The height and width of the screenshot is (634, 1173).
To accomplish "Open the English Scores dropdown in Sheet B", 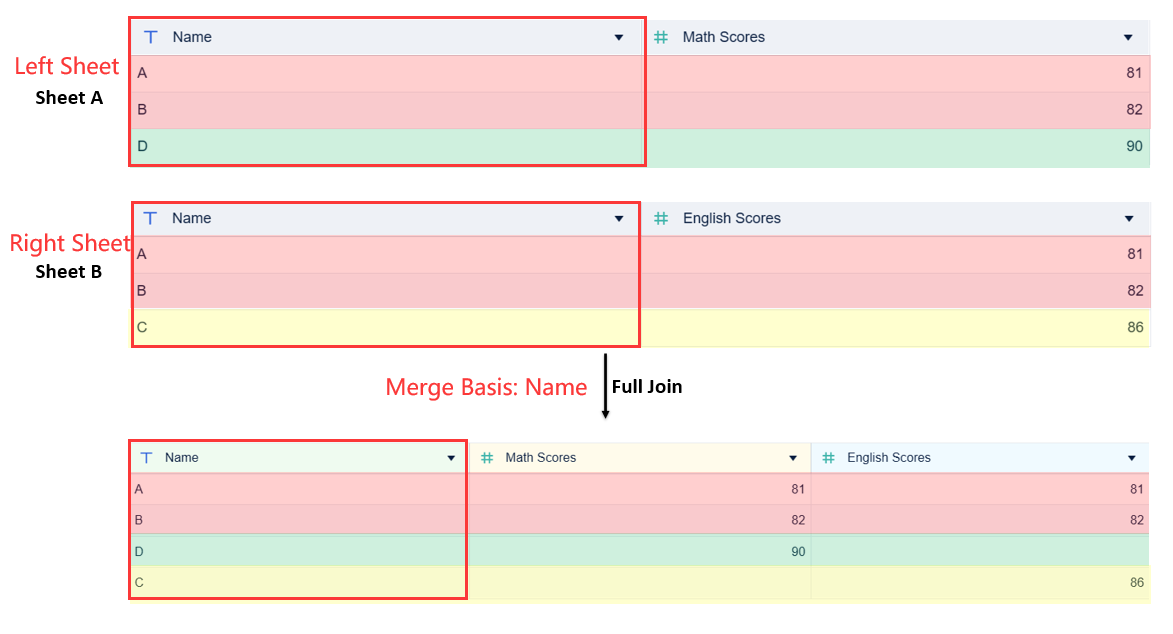I will tap(1129, 218).
